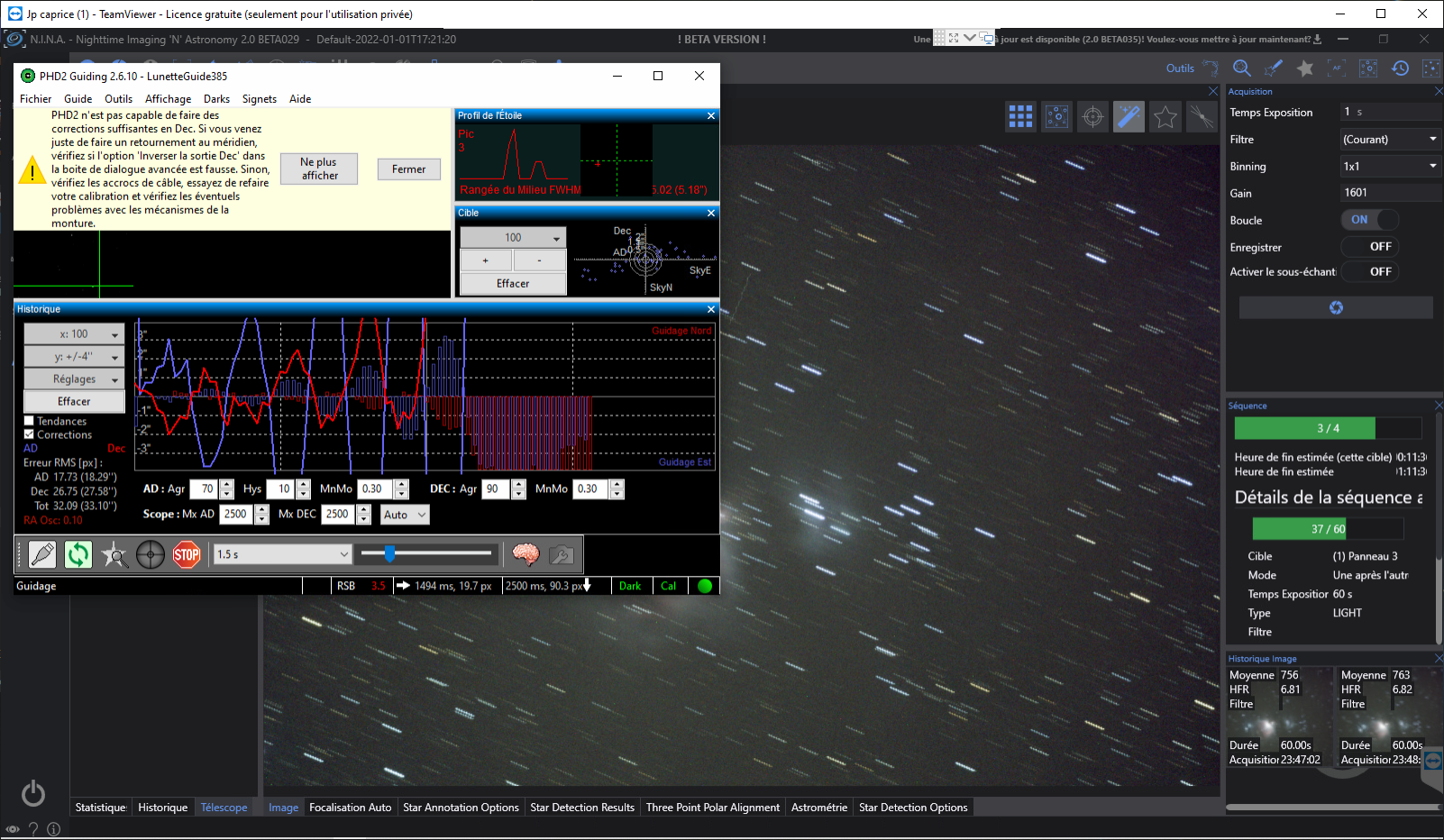Click Effacer button in Historique panel
The height and width of the screenshot is (840, 1444).
74,402
